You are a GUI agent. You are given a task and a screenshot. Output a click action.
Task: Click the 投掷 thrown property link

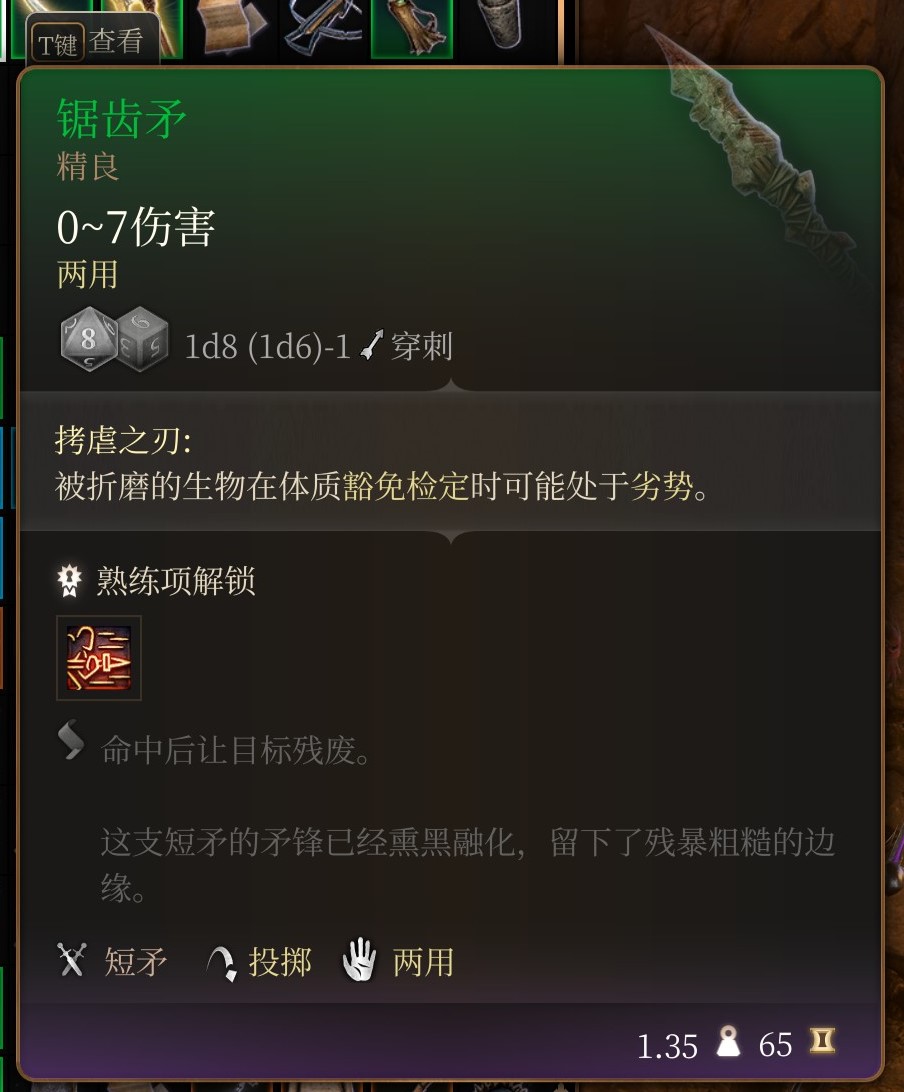279,962
